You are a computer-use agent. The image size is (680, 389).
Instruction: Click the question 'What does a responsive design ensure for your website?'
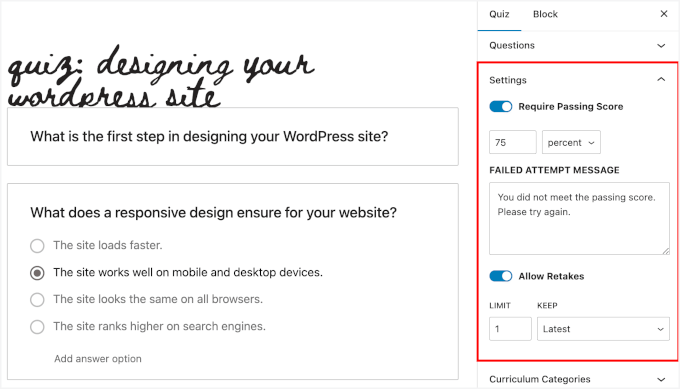pos(213,212)
